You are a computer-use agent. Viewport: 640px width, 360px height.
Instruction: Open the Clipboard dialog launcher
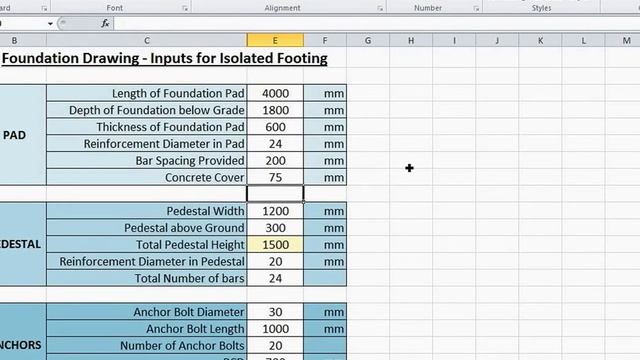(44, 8)
